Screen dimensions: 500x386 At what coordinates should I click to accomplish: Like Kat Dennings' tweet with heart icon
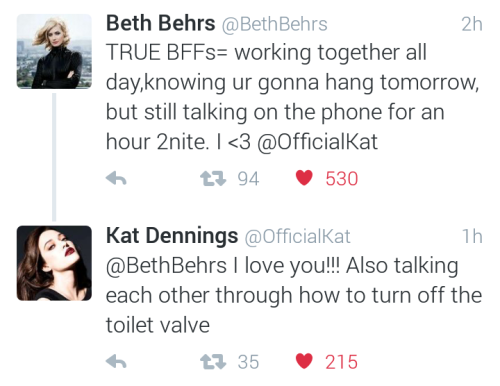304,361
